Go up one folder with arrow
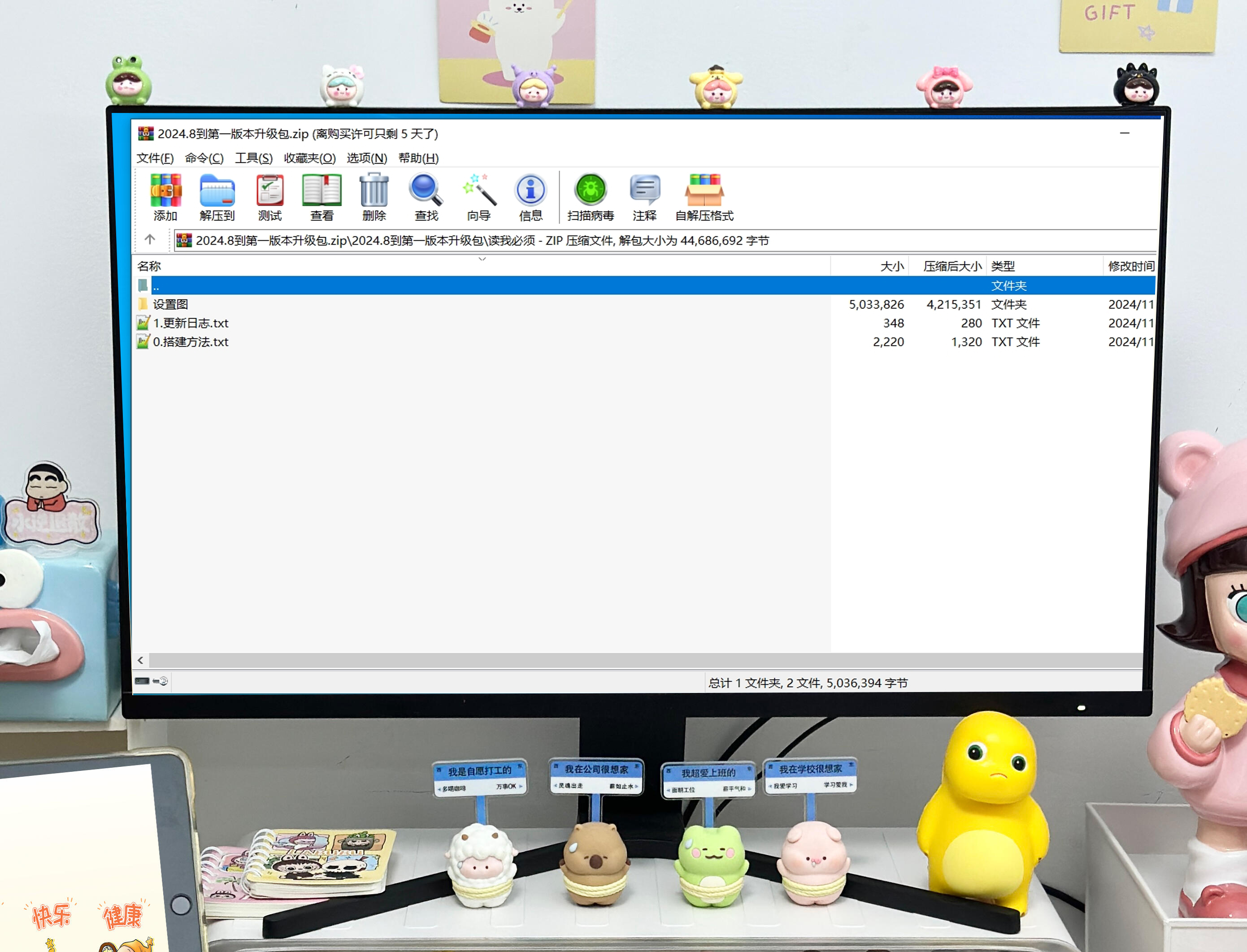 [x=150, y=240]
